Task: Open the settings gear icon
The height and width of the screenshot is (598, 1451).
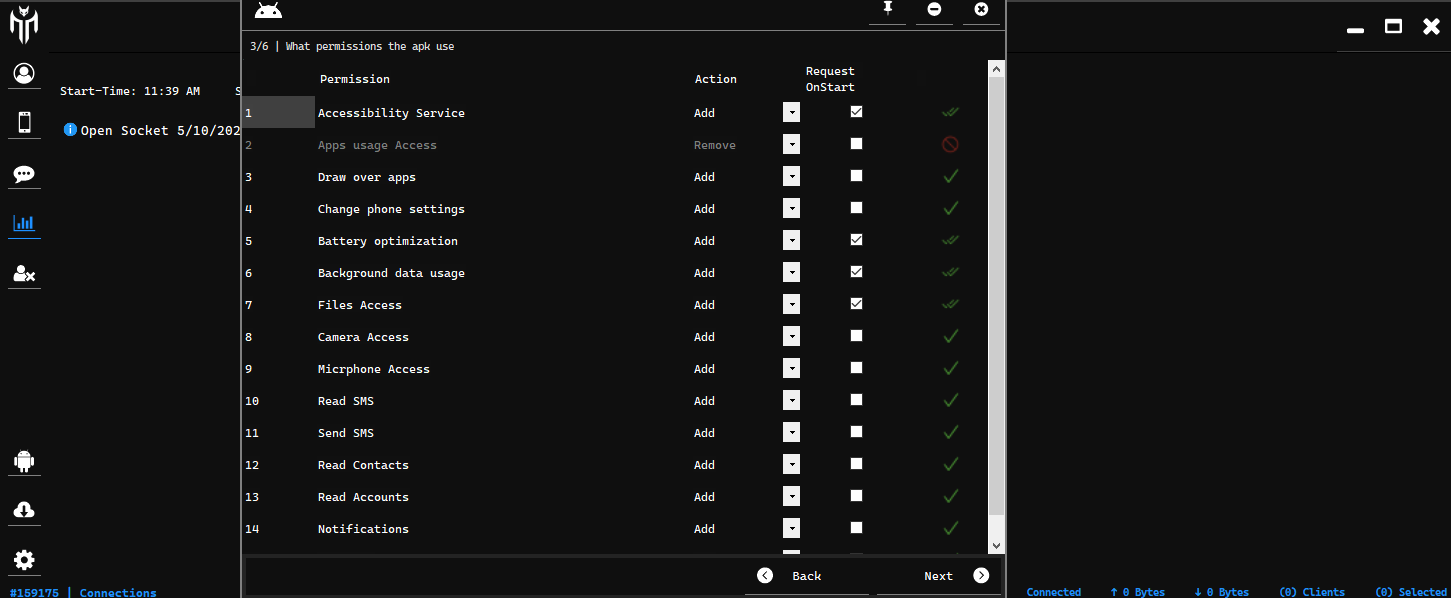Action: point(24,560)
